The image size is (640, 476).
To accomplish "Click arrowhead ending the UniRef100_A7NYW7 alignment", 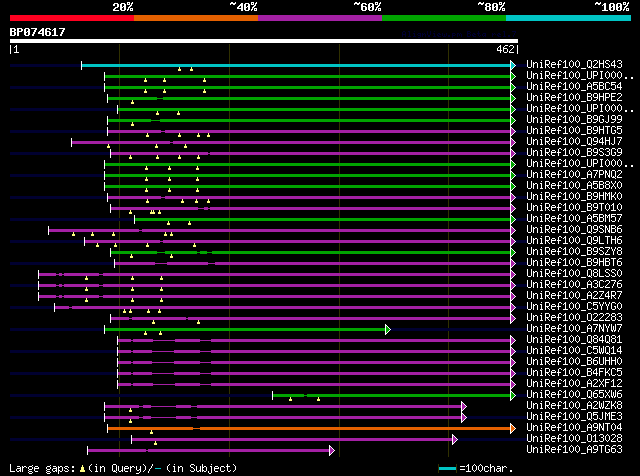I will click(x=388, y=329).
